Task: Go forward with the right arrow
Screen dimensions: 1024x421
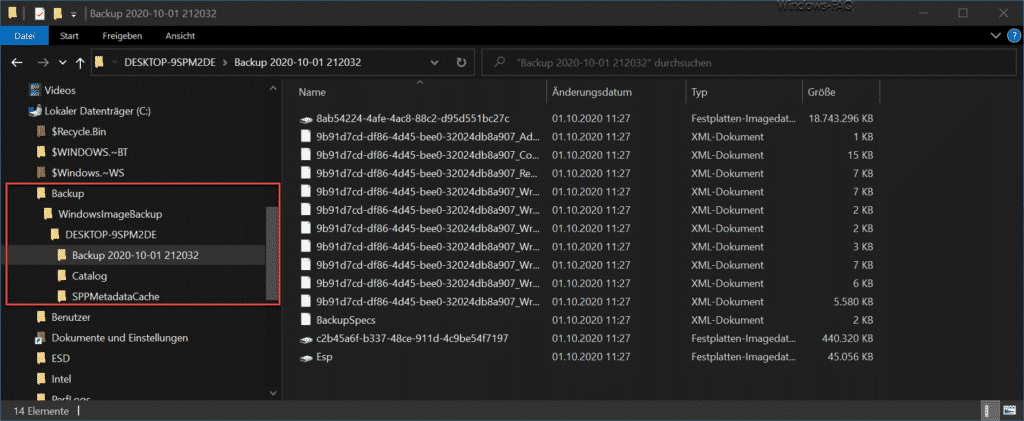Action: 42,63
